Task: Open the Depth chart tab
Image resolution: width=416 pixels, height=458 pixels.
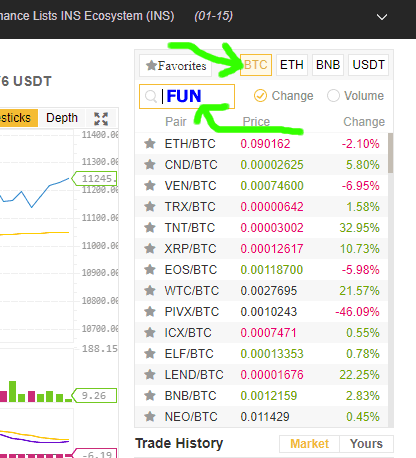Action: pyautogui.click(x=62, y=118)
